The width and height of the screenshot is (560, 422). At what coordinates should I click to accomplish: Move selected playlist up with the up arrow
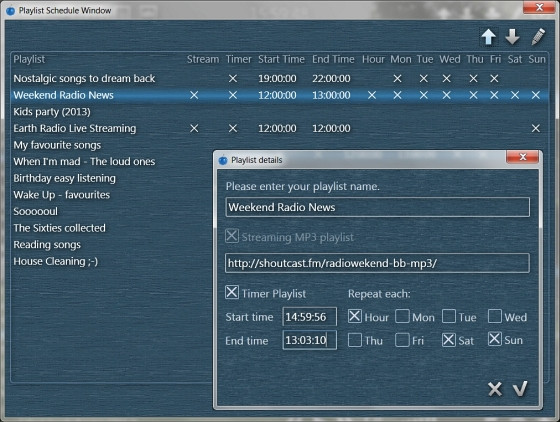point(488,37)
